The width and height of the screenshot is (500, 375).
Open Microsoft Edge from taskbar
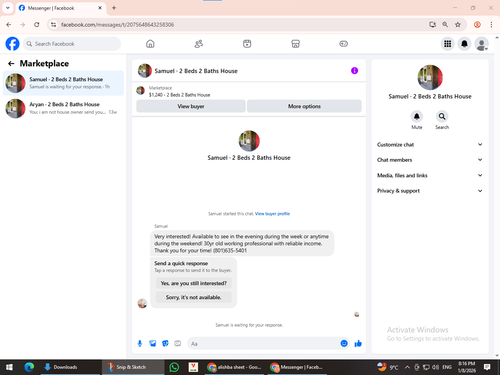click(x=29, y=367)
